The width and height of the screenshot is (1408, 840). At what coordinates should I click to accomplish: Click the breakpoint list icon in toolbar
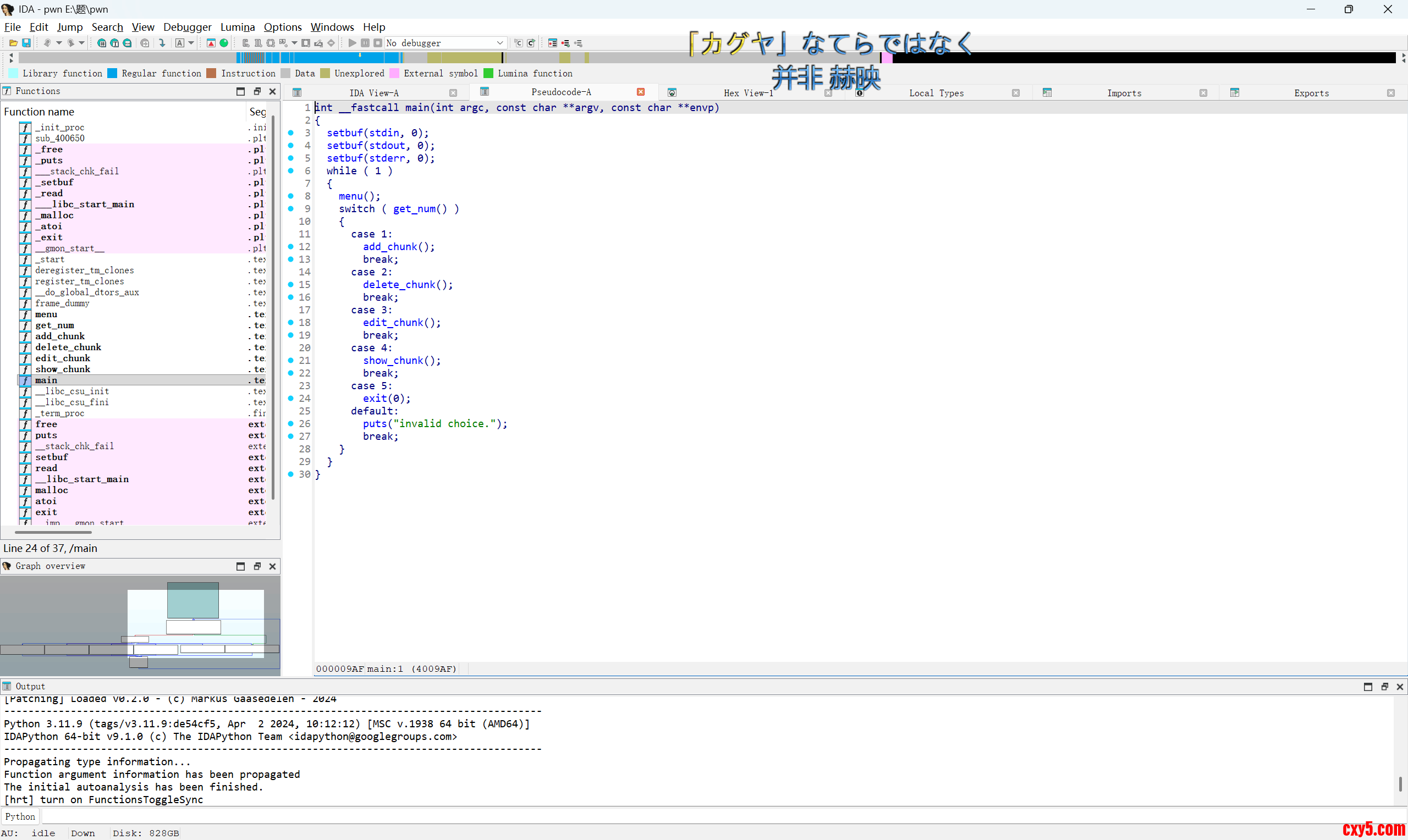click(553, 43)
